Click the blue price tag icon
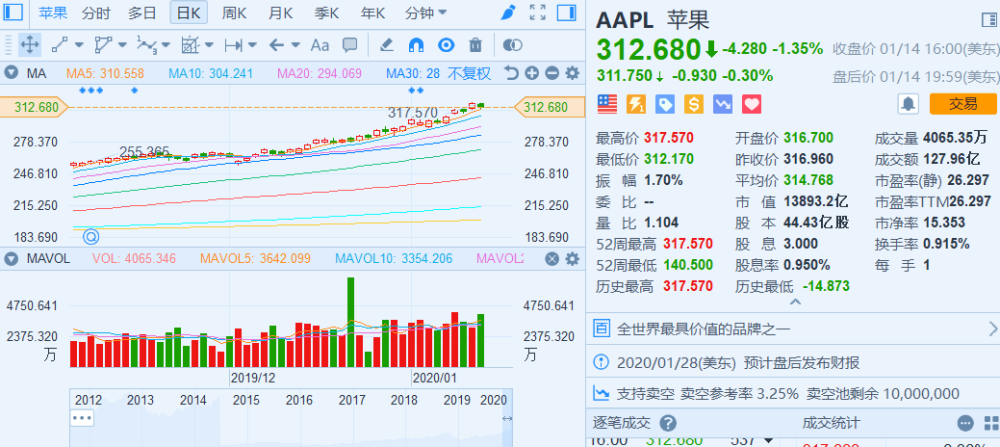 click(x=665, y=104)
